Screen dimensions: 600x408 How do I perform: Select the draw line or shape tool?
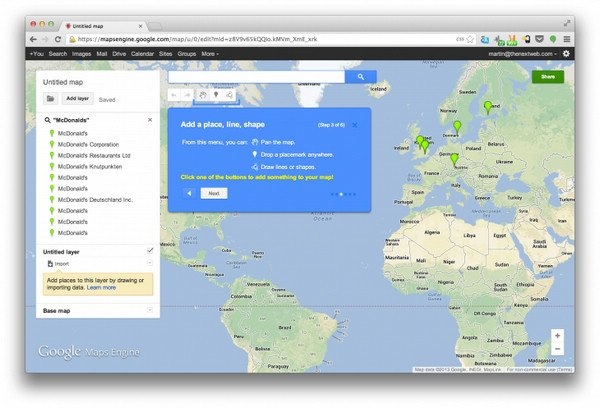pos(229,95)
